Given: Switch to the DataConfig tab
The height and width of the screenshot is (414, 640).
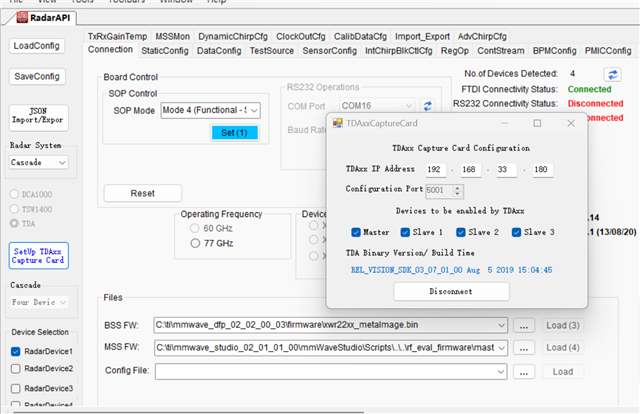Looking at the screenshot, I should pyautogui.click(x=219, y=51).
